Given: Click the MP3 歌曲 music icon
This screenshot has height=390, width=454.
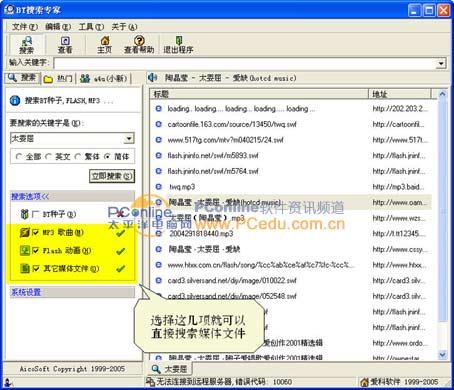Looking at the screenshot, I should coord(25,232).
